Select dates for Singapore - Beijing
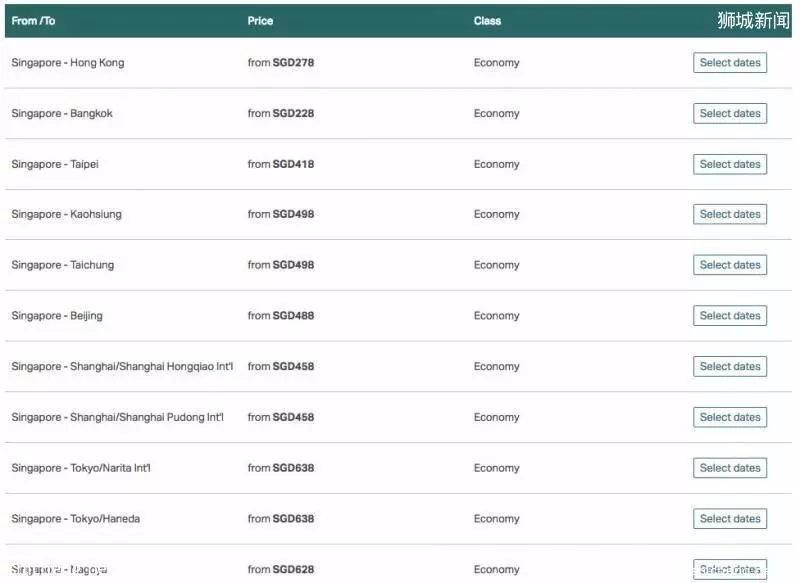Screen dimensions: 800x583 (x=730, y=316)
